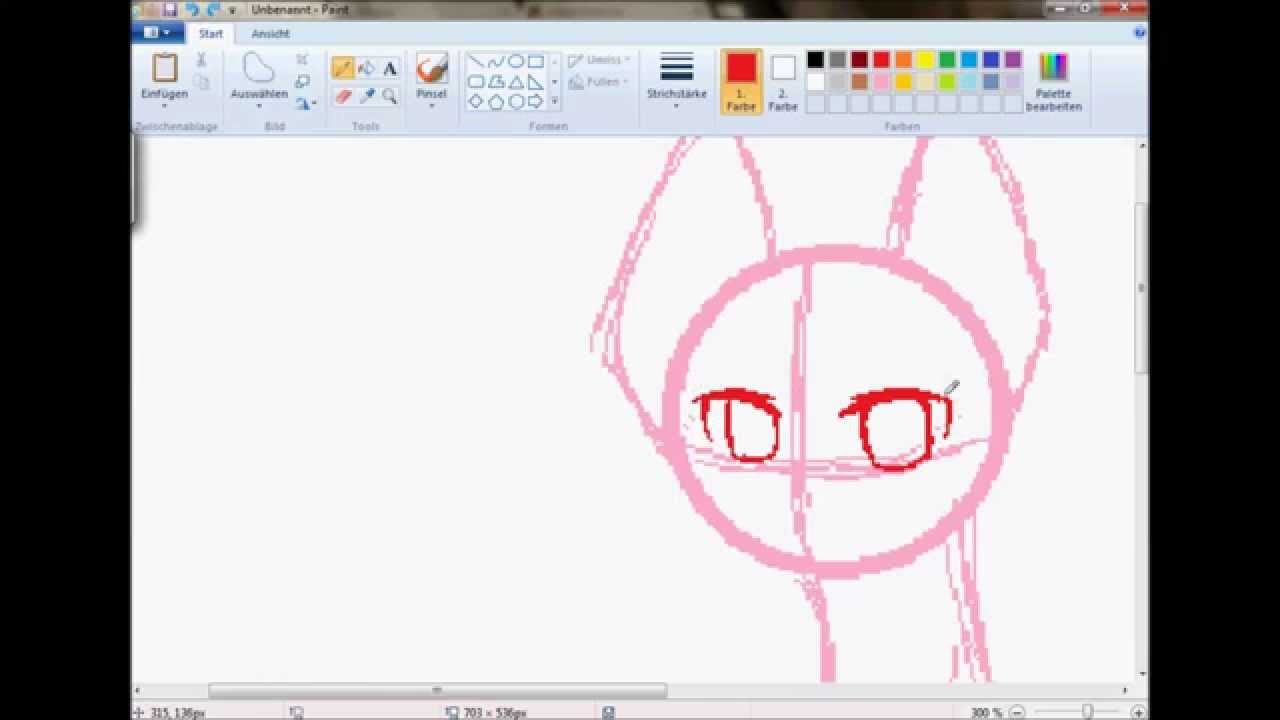Click the Cut scissors icon
Image resolution: width=1280 pixels, height=720 pixels.
[201, 61]
